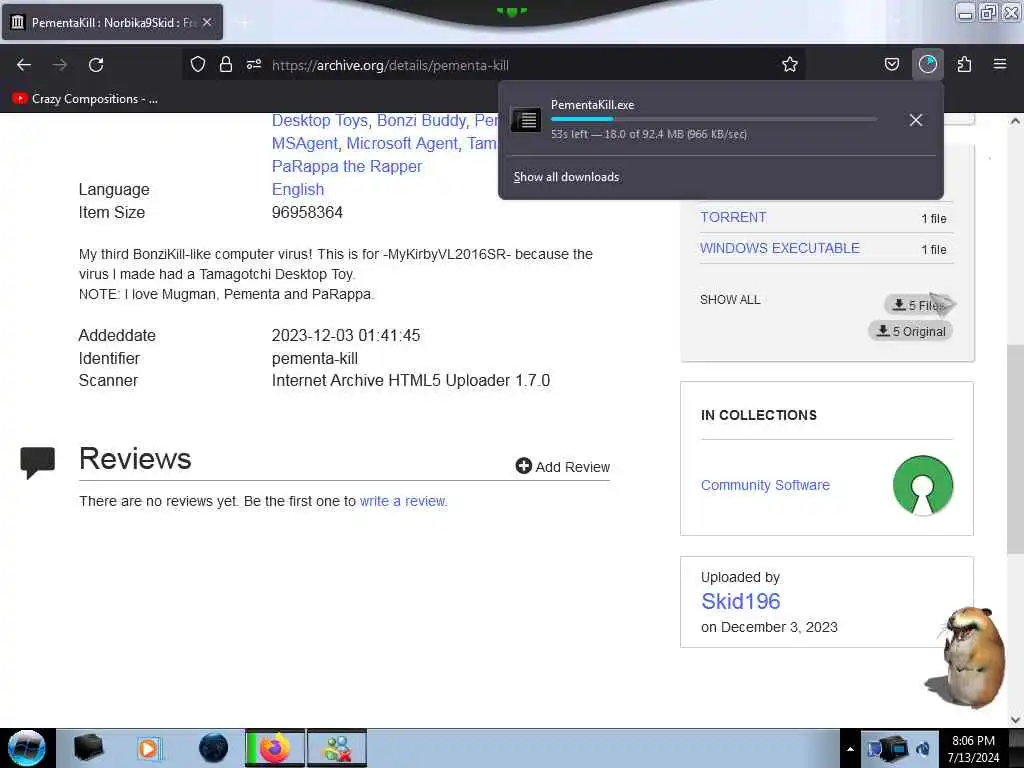This screenshot has height=768, width=1024.
Task: Click the volume tray icon
Action: click(923, 748)
